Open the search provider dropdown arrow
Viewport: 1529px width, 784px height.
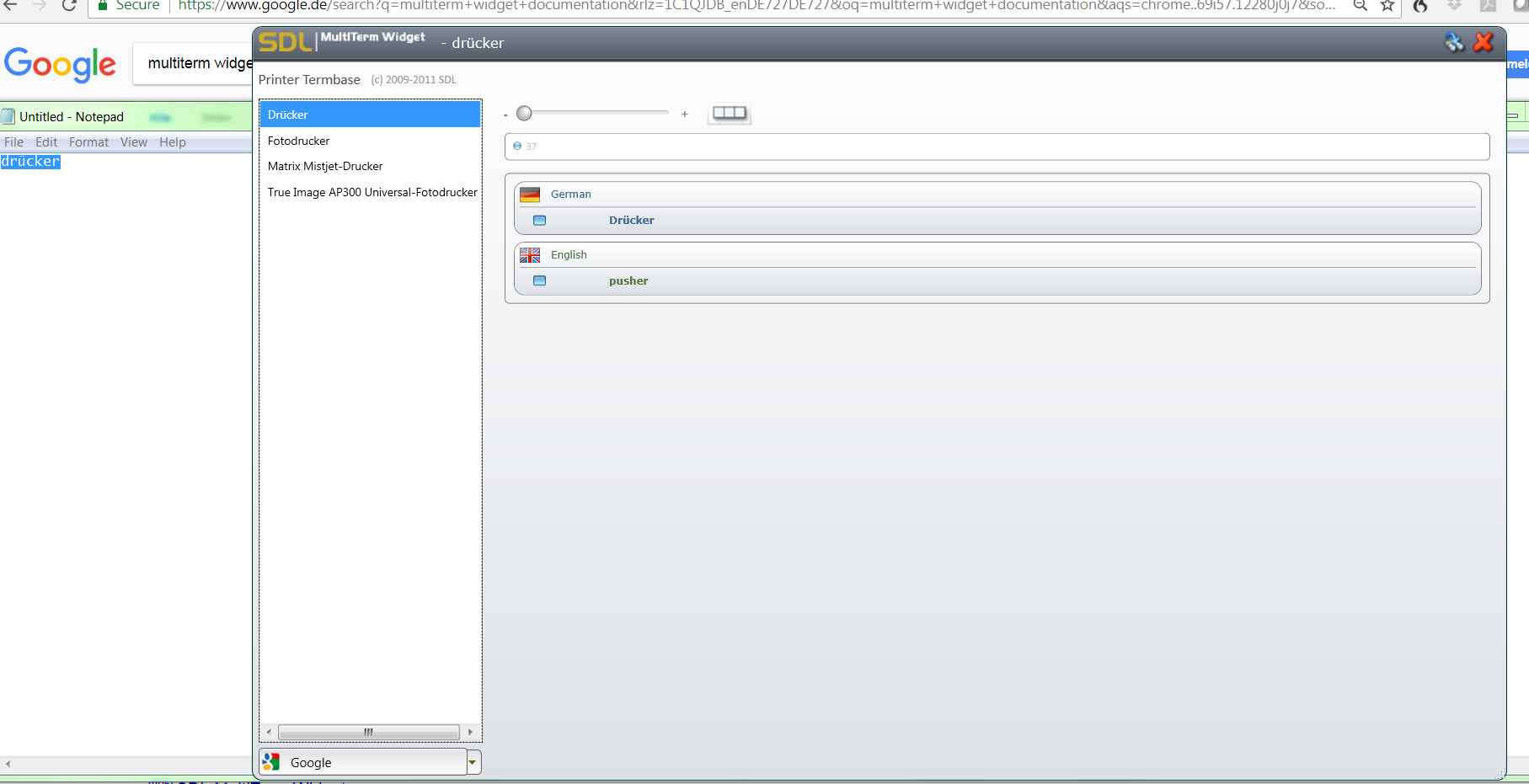pos(473,761)
